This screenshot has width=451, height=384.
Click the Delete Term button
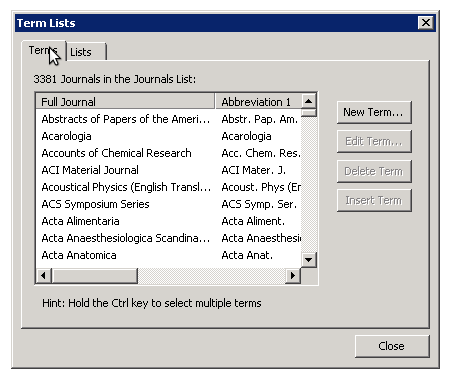(x=374, y=171)
